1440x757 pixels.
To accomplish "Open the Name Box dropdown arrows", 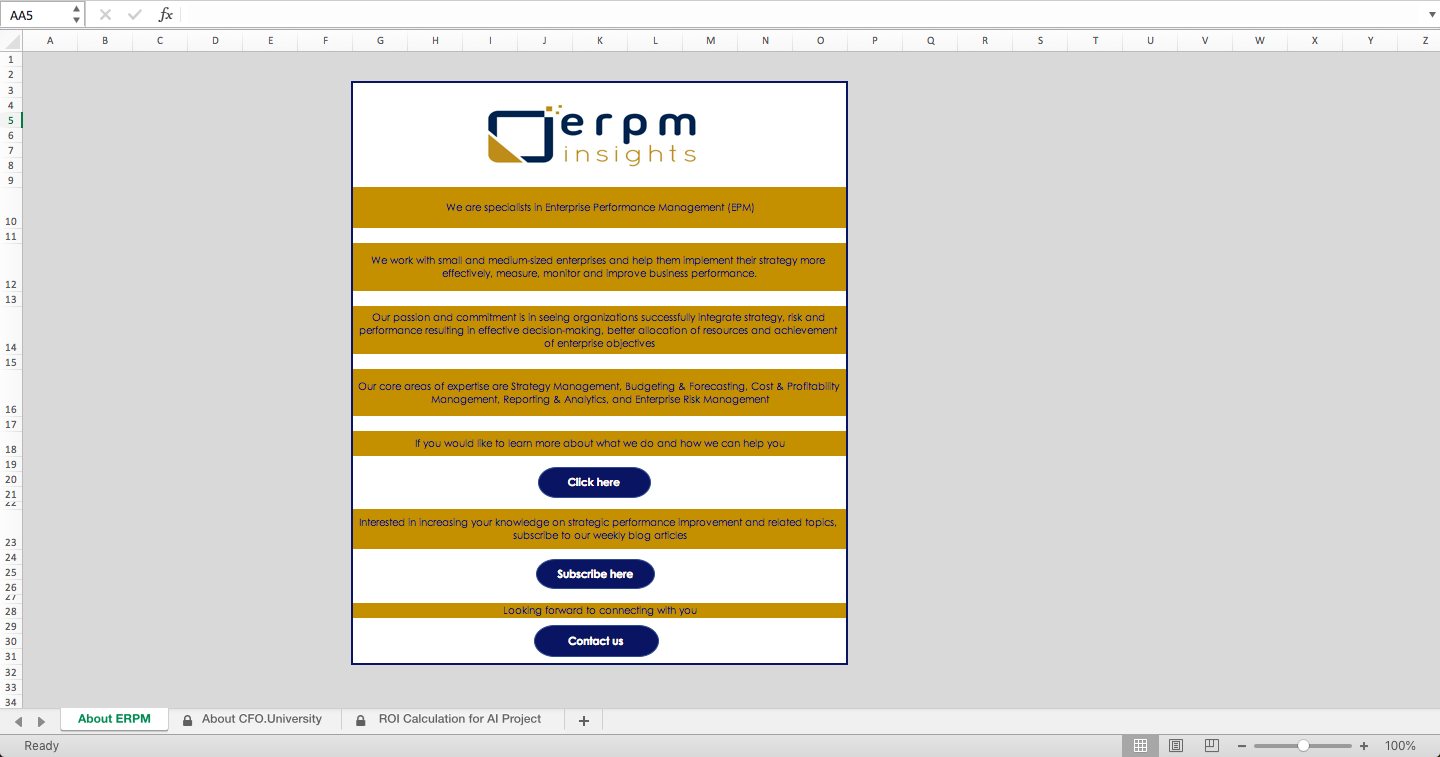I will point(77,15).
